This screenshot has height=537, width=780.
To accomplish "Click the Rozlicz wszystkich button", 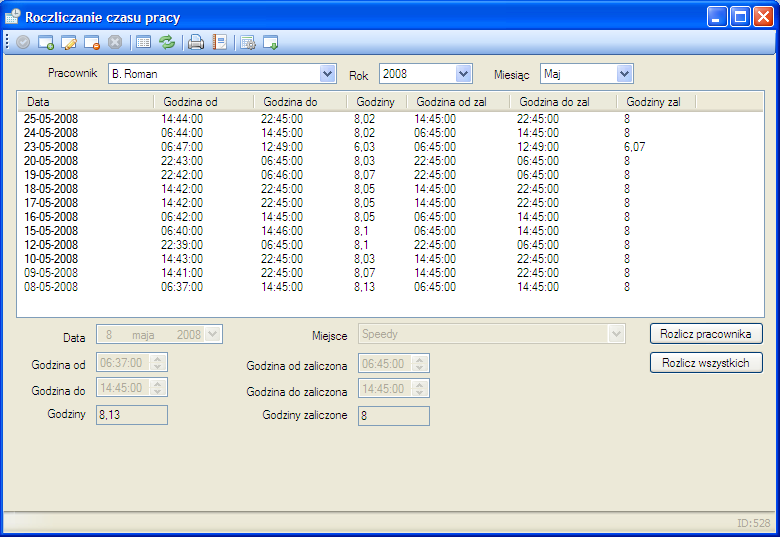I will click(x=706, y=362).
